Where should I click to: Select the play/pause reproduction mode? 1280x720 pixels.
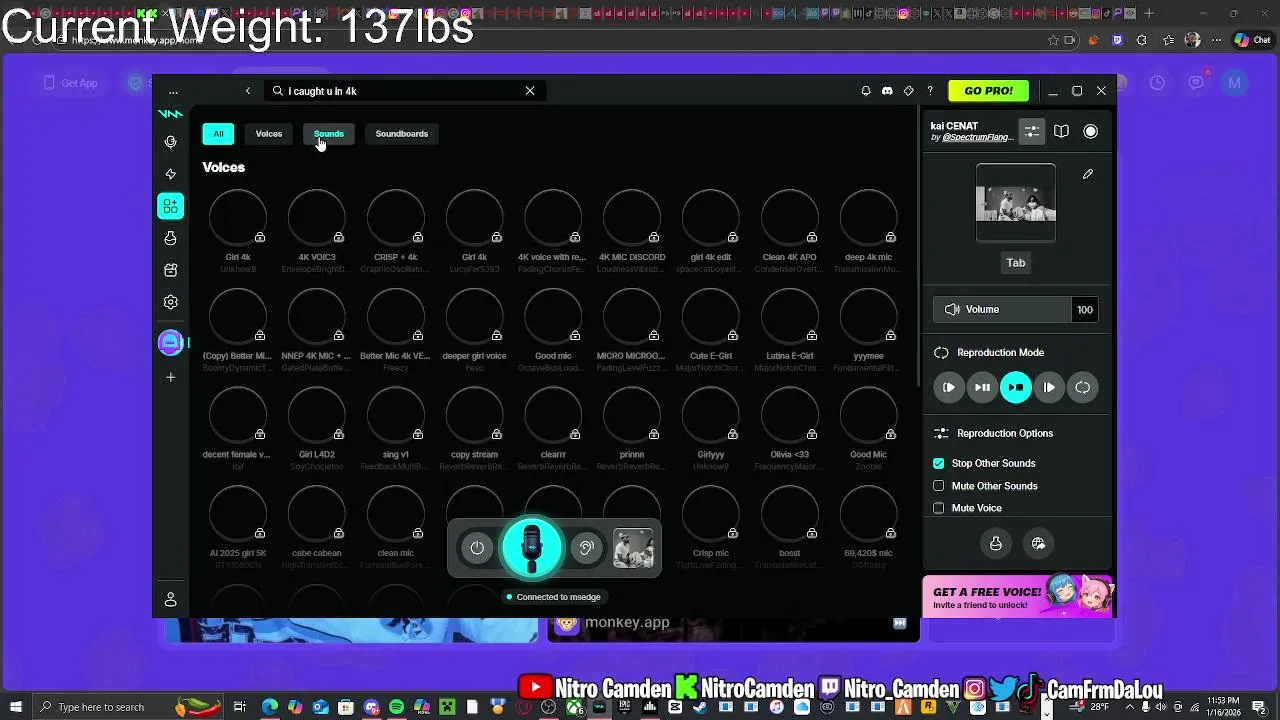tap(983, 387)
